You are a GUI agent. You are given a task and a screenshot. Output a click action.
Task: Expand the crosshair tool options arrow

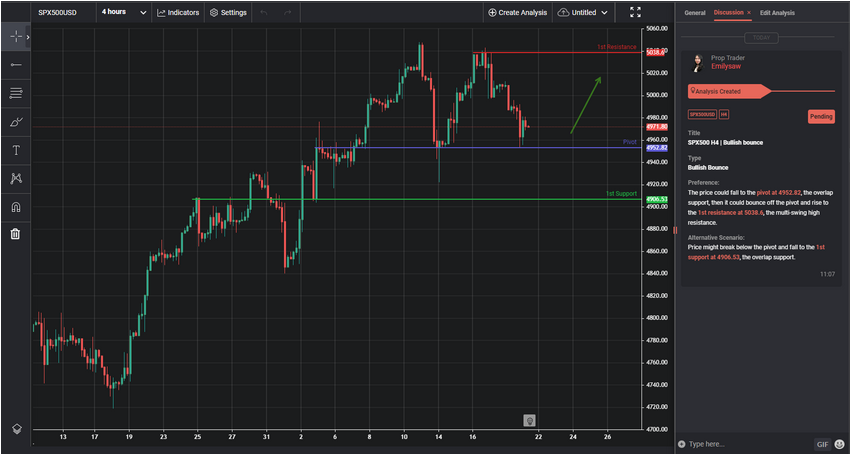[x=28, y=37]
